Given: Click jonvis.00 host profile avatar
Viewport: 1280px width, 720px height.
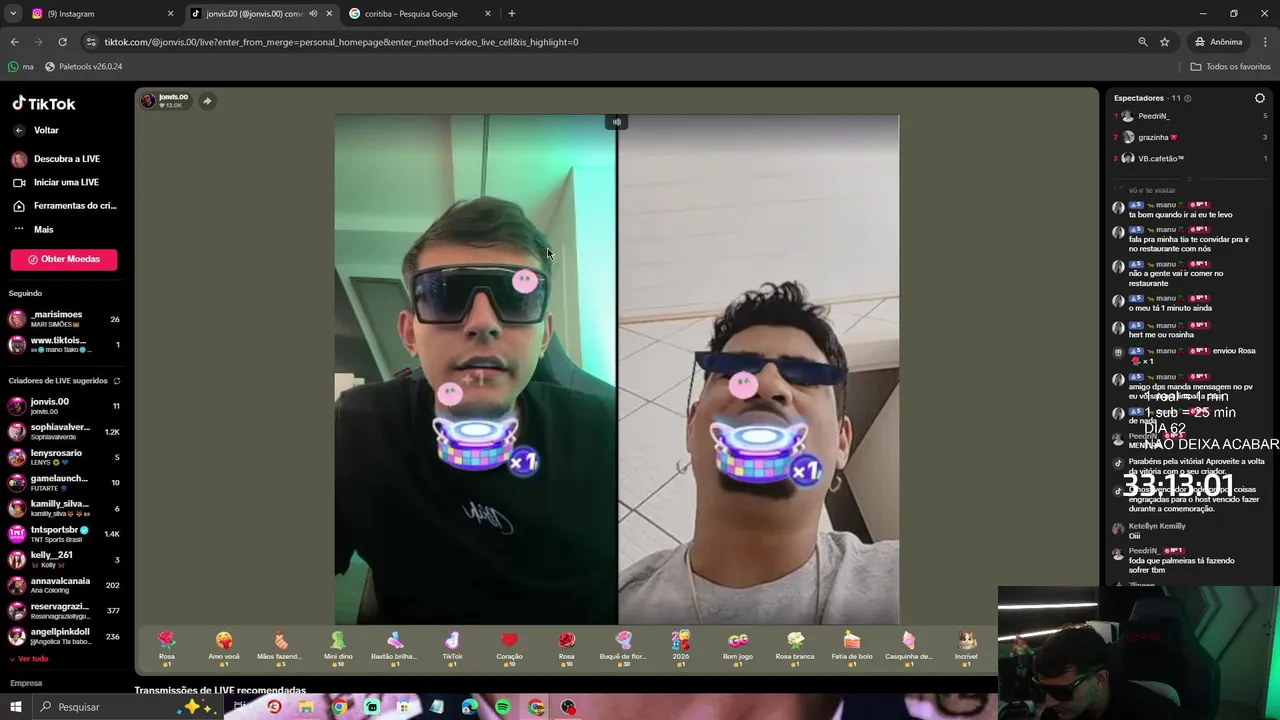Looking at the screenshot, I should [148, 101].
